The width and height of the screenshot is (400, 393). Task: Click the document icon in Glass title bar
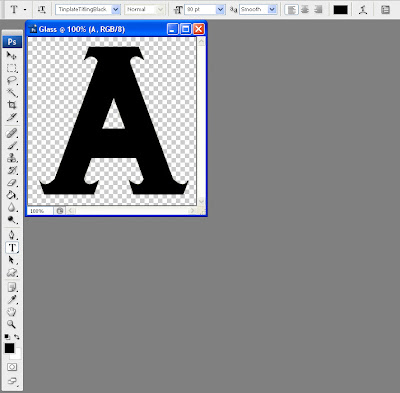33,29
